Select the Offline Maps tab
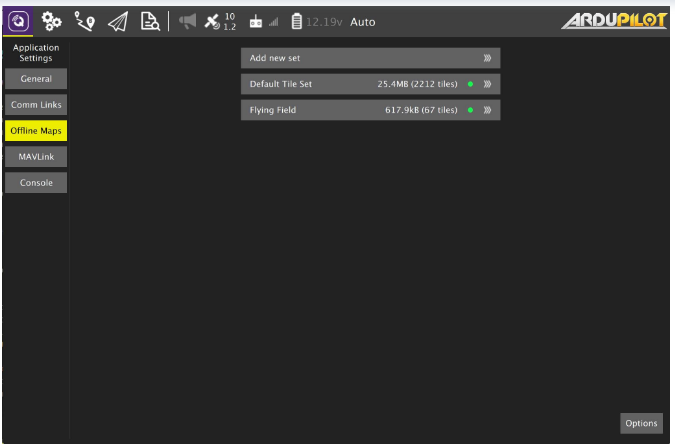The width and height of the screenshot is (675, 445). tap(36, 131)
